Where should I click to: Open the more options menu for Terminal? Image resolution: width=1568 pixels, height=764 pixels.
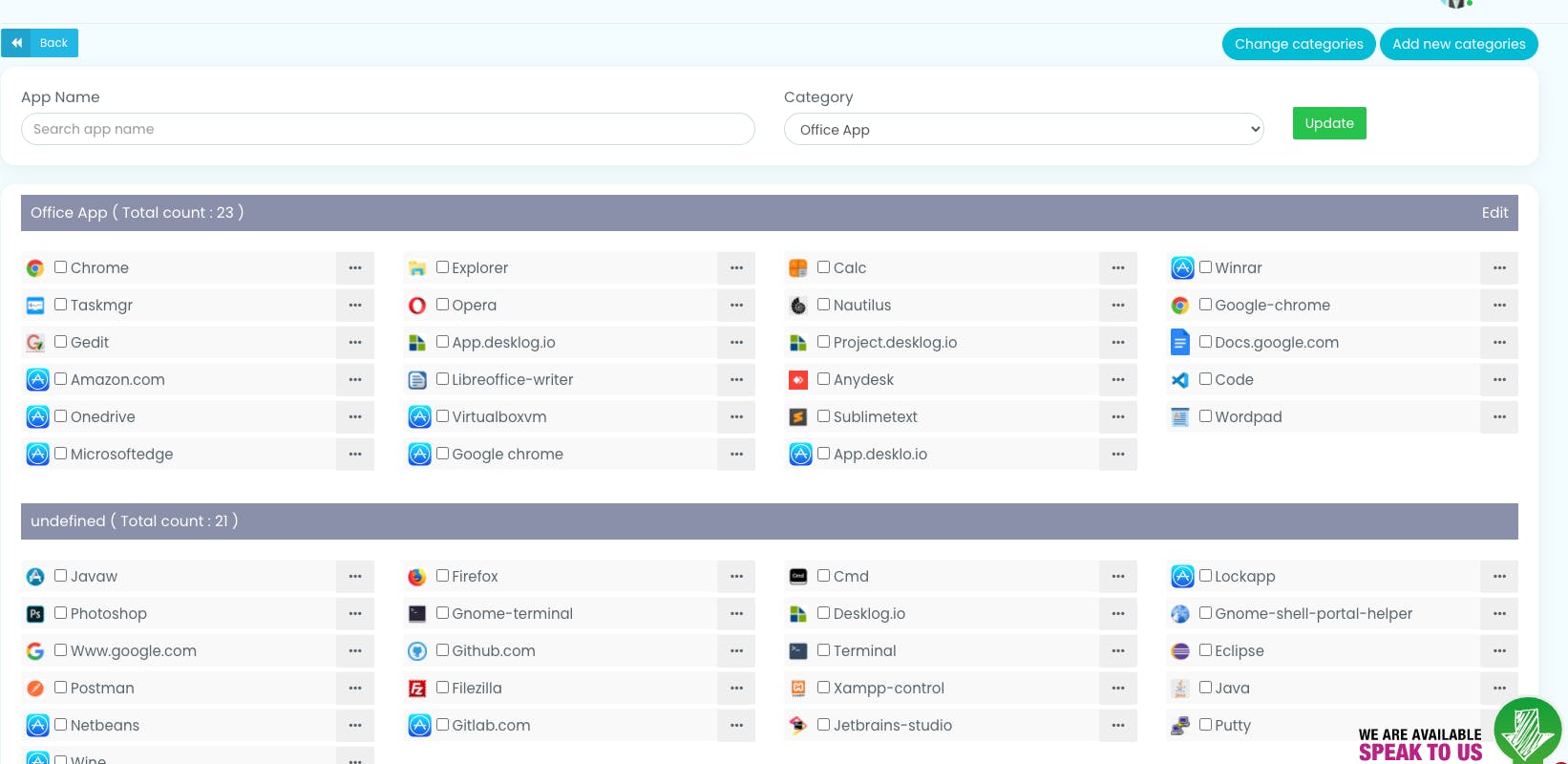1118,651
